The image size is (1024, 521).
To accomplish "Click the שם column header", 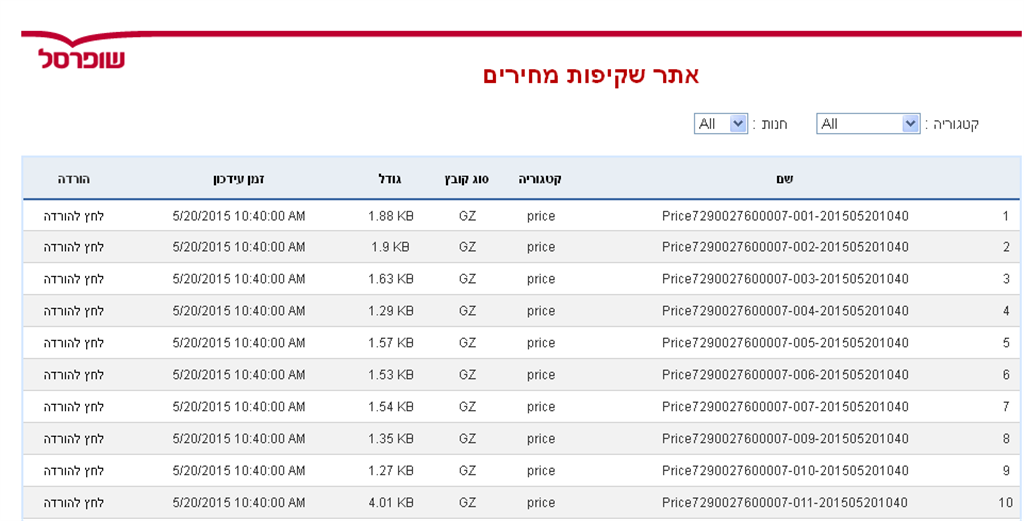I will (x=784, y=179).
